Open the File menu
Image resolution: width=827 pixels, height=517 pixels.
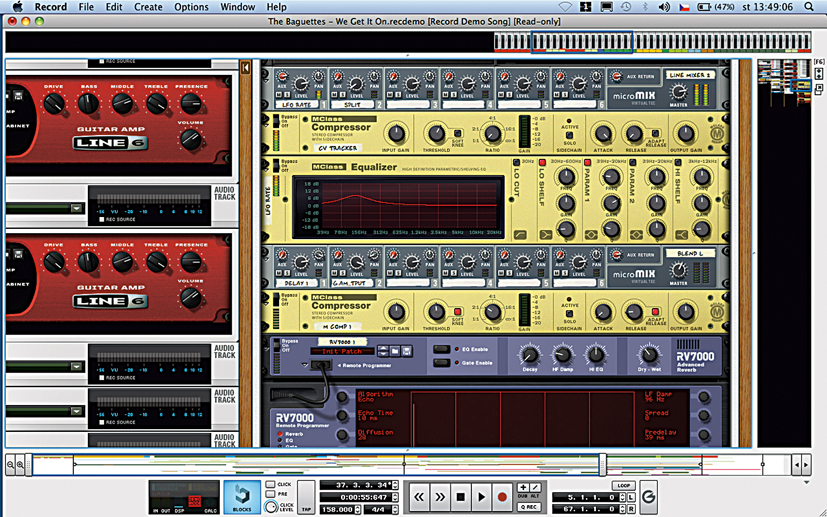tap(86, 7)
